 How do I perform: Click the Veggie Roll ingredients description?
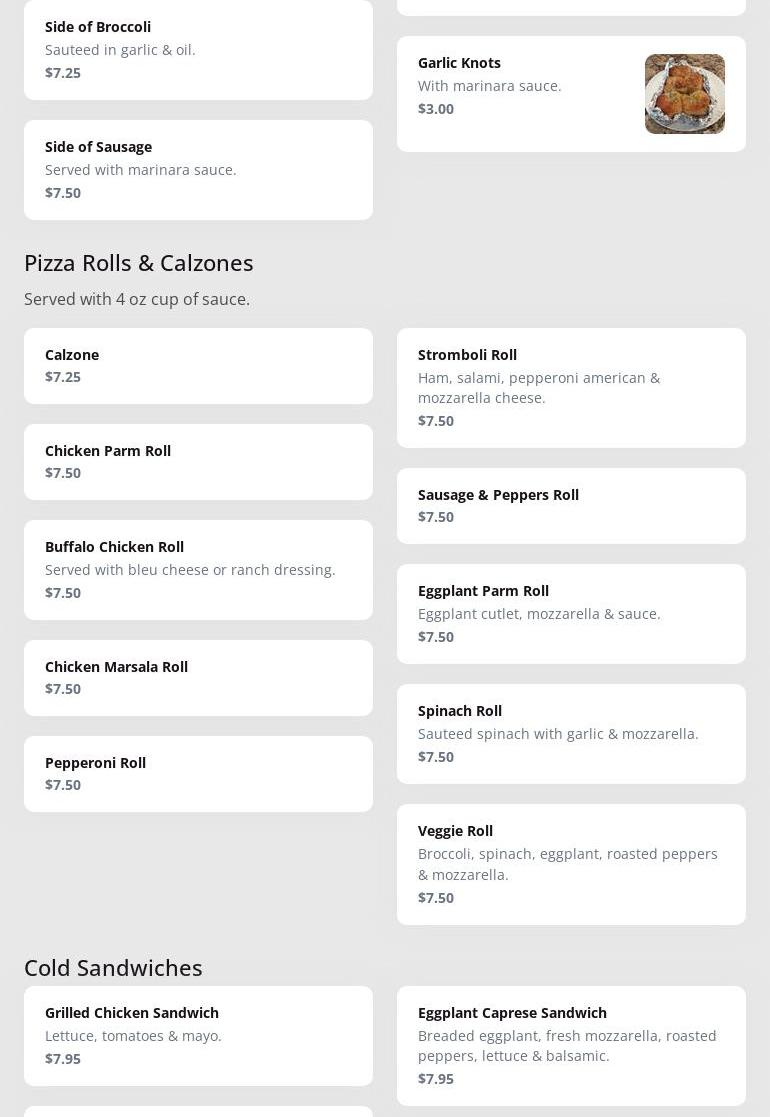[567, 864]
